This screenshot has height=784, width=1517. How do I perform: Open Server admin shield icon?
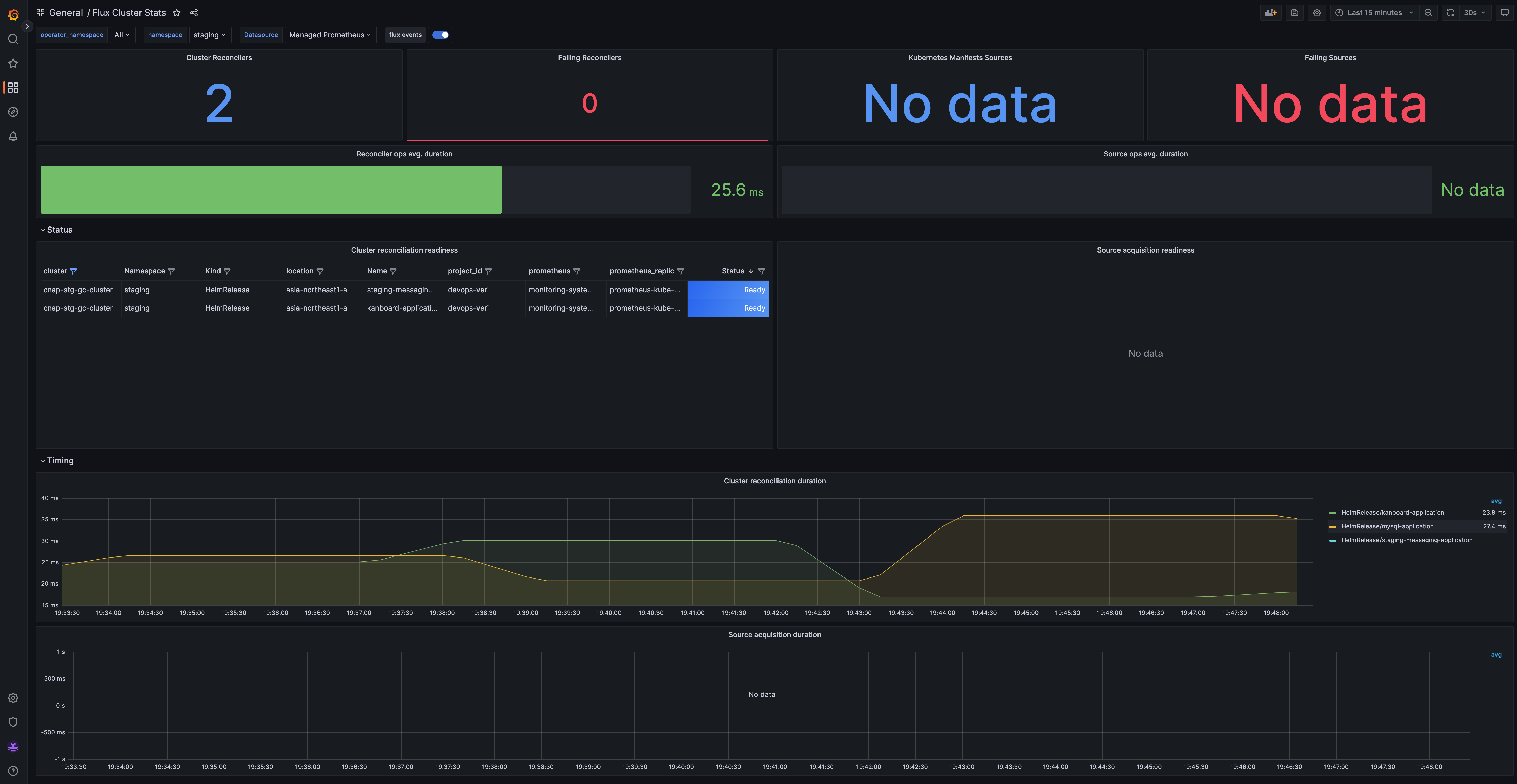pos(13,722)
